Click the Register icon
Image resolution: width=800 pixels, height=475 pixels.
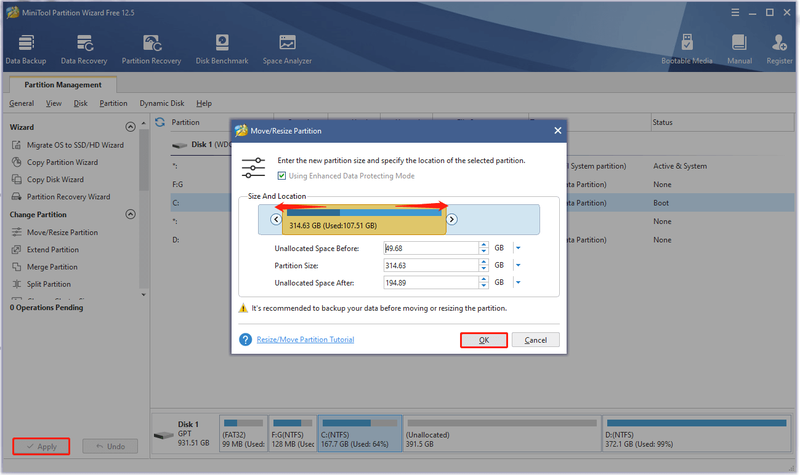coord(779,49)
